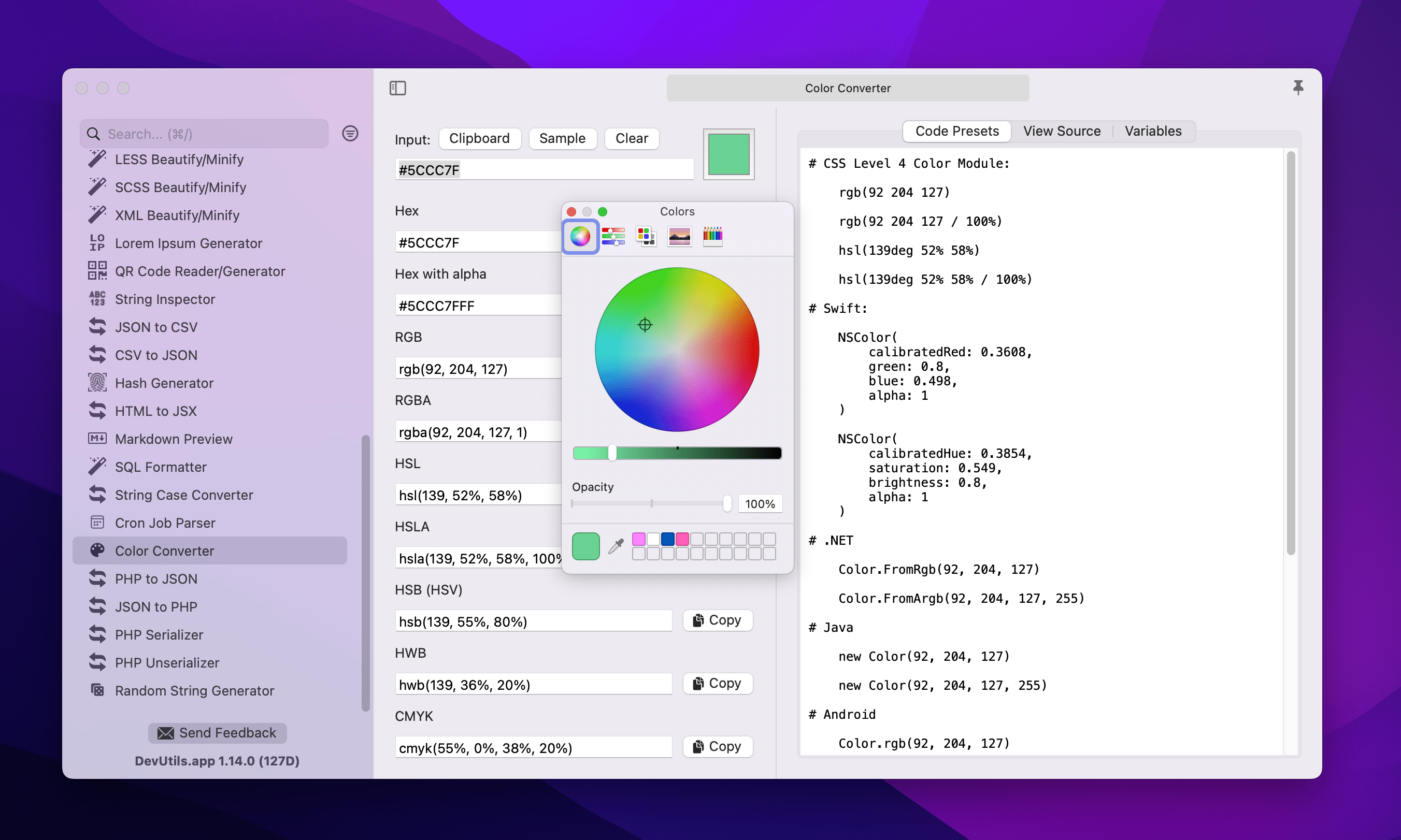This screenshot has width=1401, height=840.
Task: Select the pencils picker mode
Action: click(x=712, y=236)
